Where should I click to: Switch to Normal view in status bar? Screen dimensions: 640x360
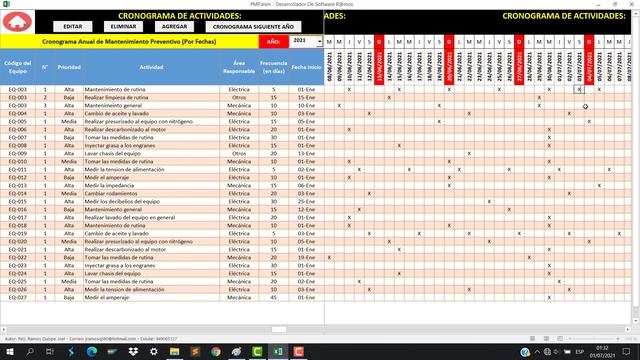tap(533, 338)
